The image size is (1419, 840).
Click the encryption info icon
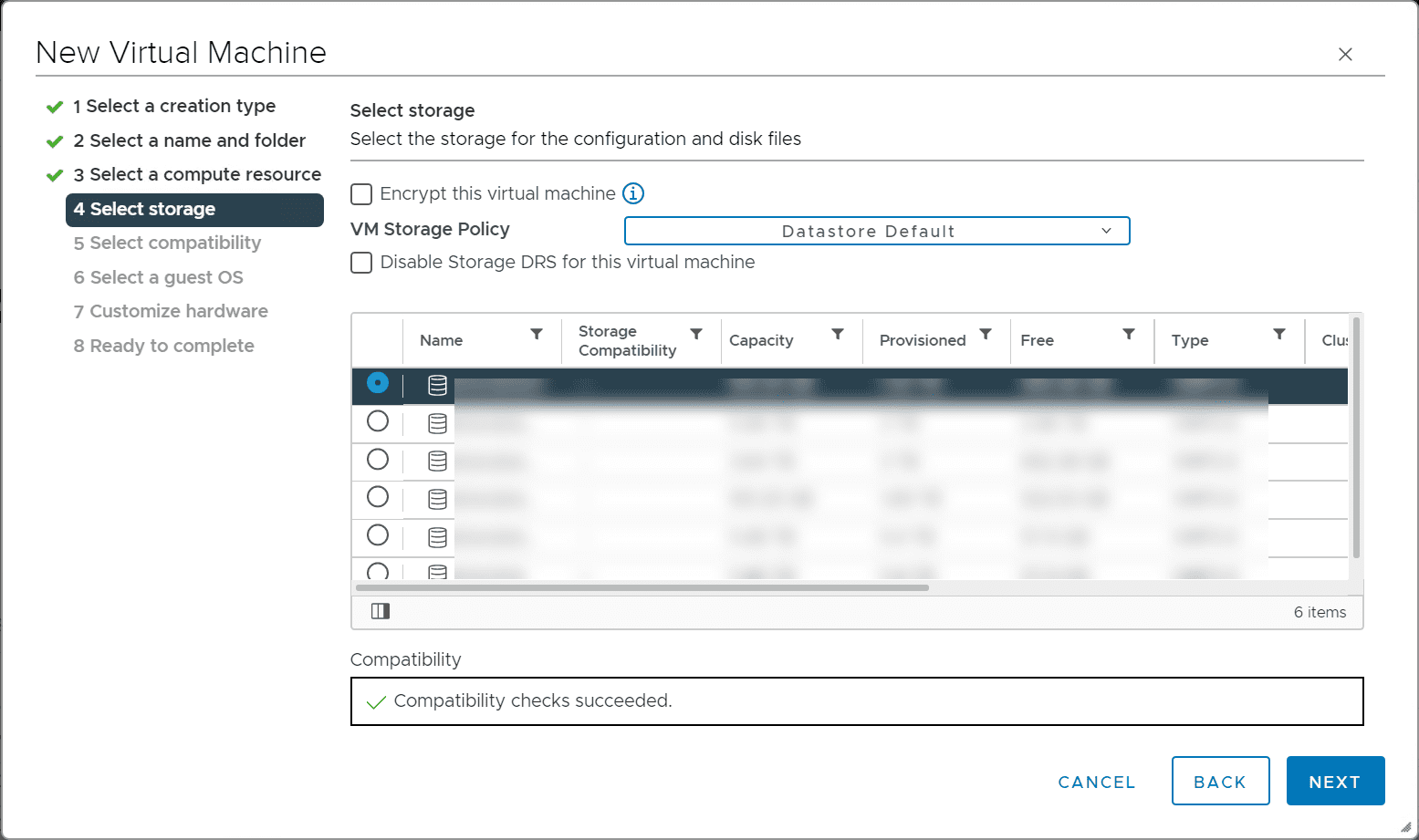coord(632,193)
